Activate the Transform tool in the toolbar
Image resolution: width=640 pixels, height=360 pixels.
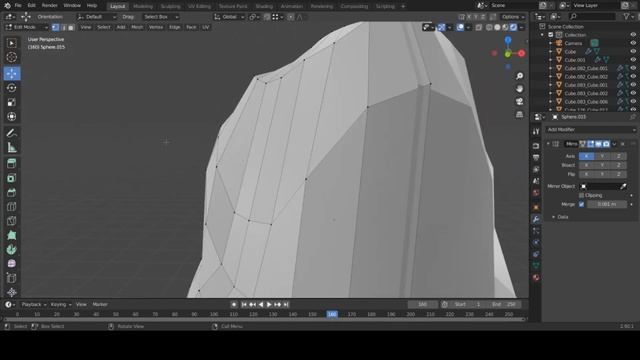click(11, 116)
